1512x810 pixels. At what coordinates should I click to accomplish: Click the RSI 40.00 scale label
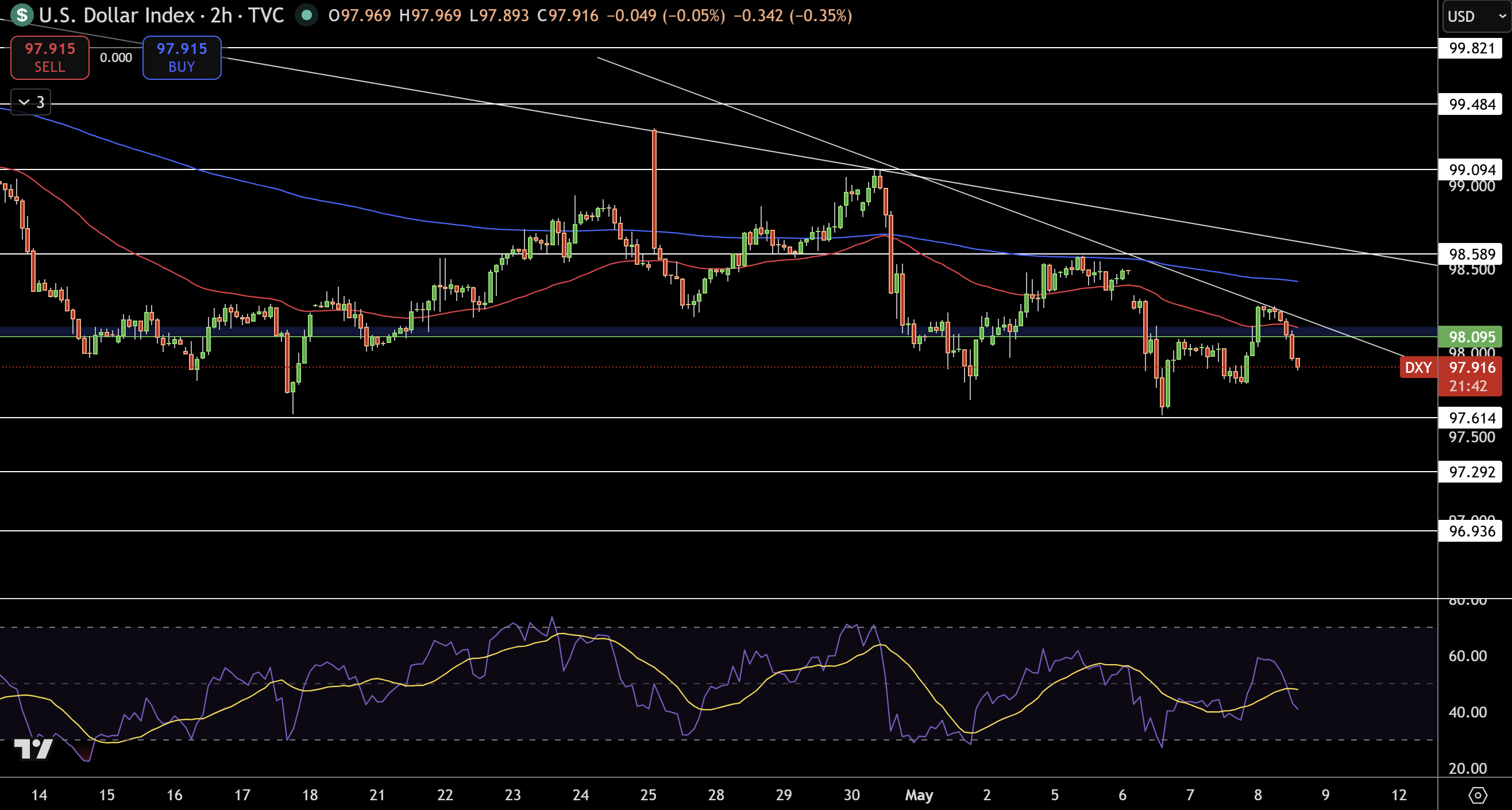[x=1467, y=712]
